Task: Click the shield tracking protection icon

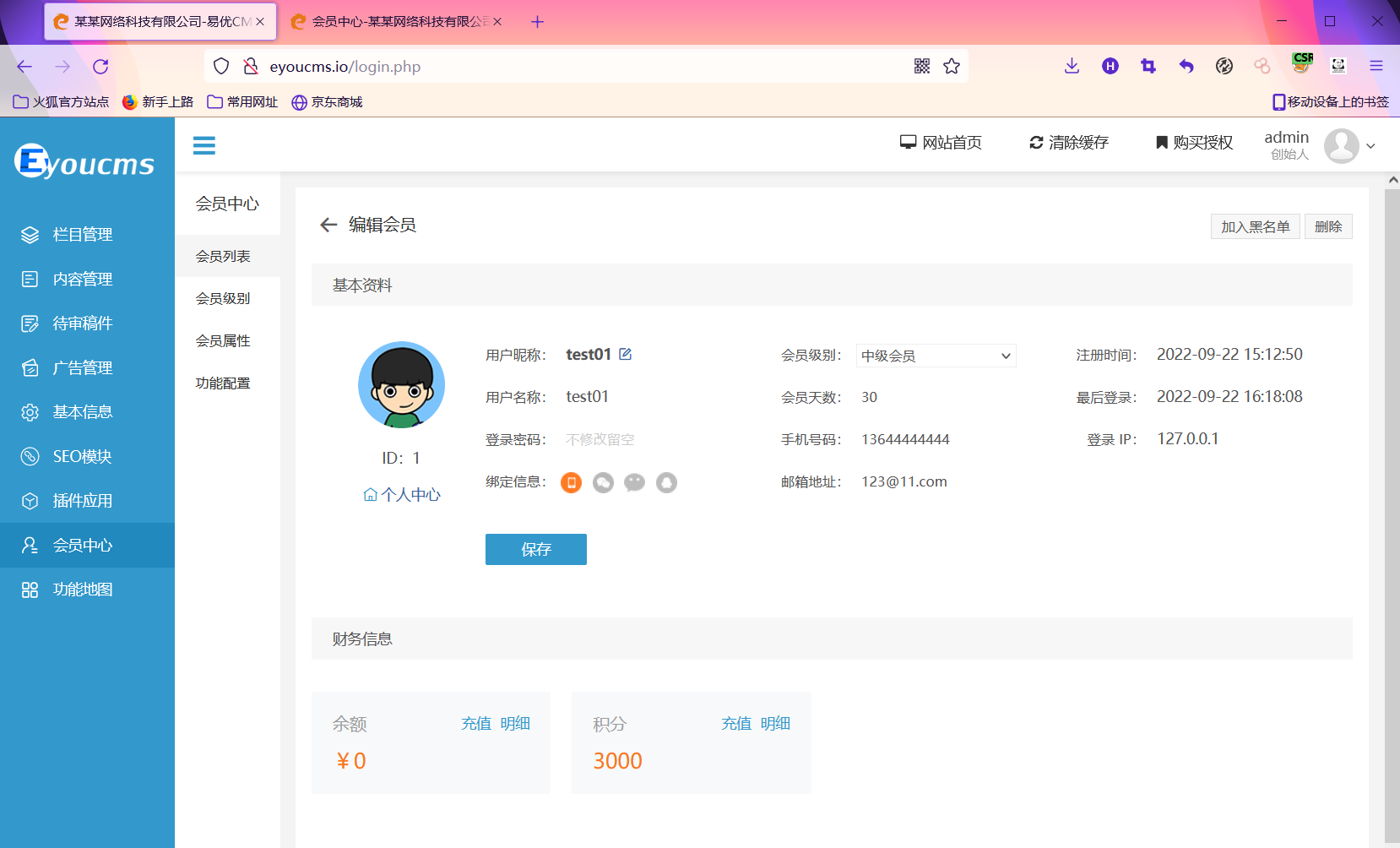Action: pos(221,66)
